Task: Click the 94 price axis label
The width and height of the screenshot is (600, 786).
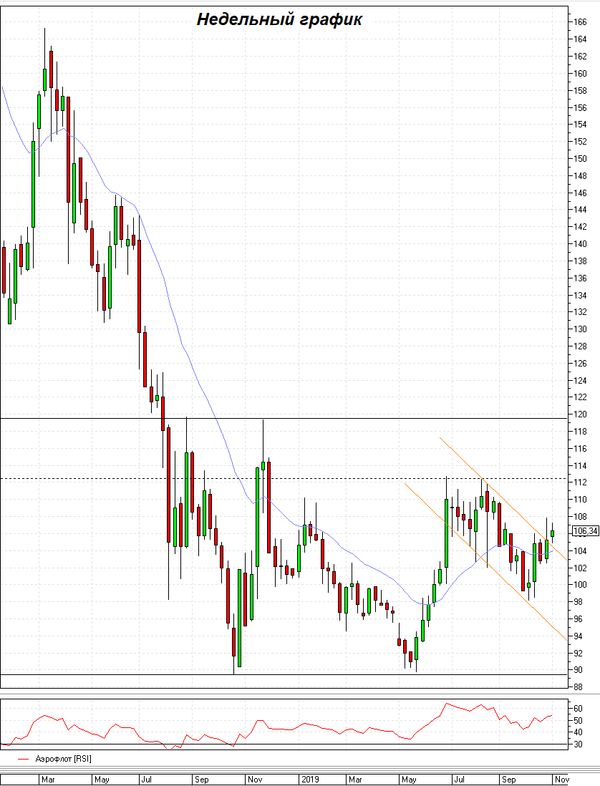Action: click(x=578, y=636)
